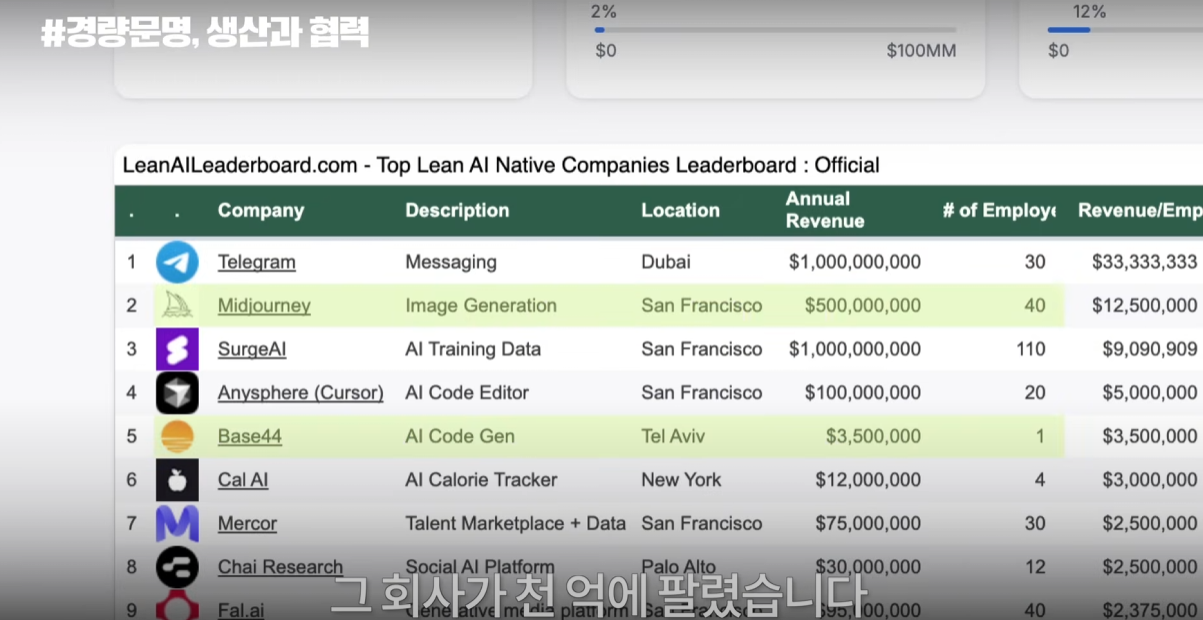Click the "New York" location cell
The width and height of the screenshot is (1203, 620).
[682, 480]
